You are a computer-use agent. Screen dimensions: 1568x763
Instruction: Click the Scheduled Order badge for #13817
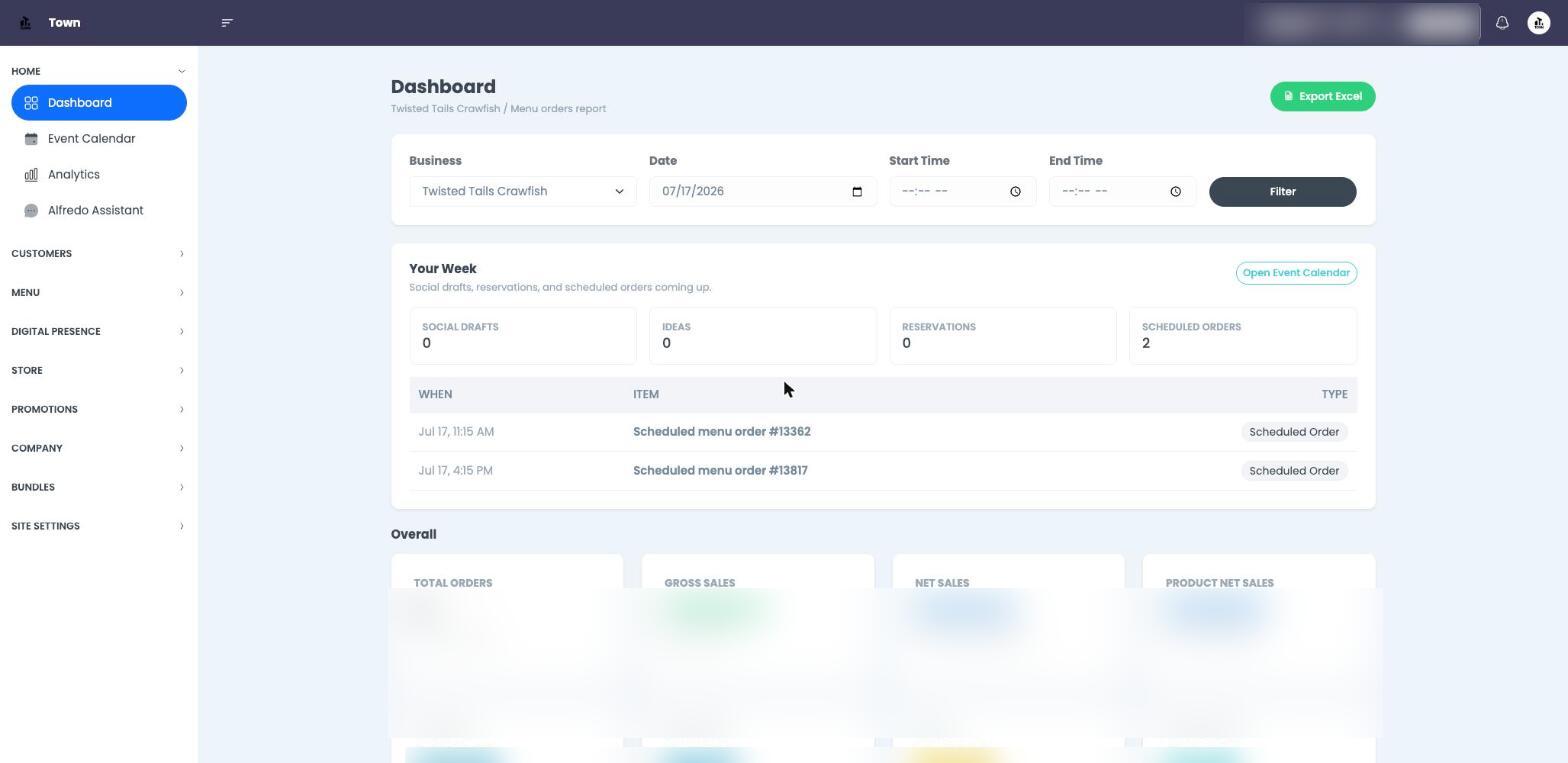[x=1294, y=471]
